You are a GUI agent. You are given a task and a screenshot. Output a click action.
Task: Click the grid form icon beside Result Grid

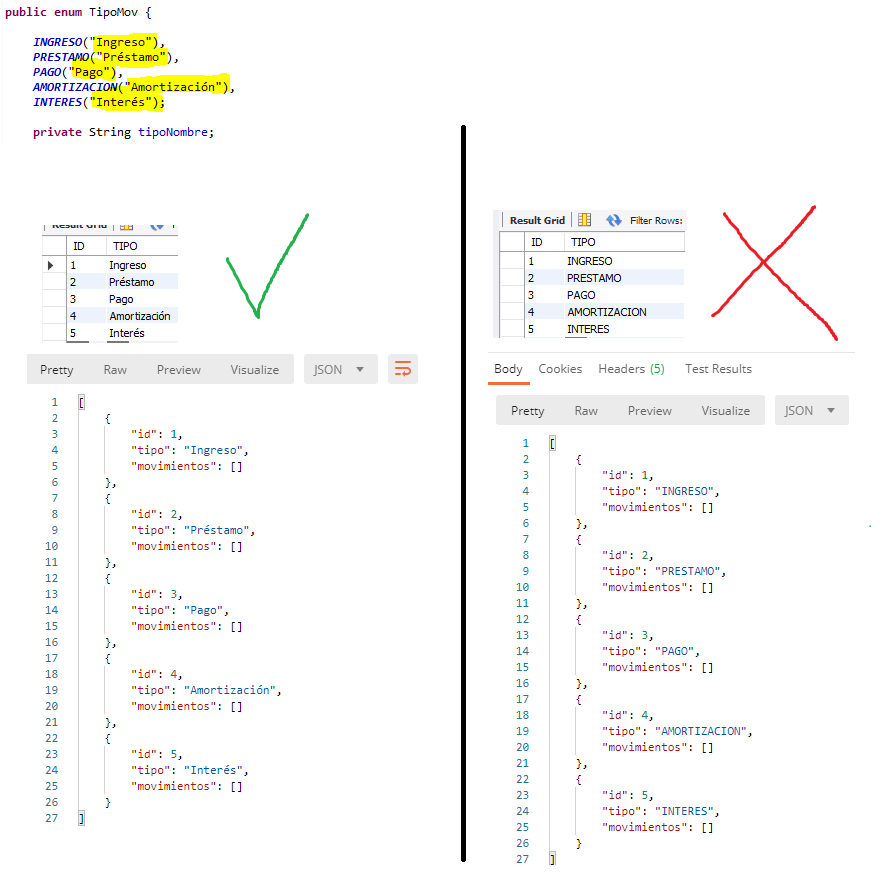coord(584,220)
